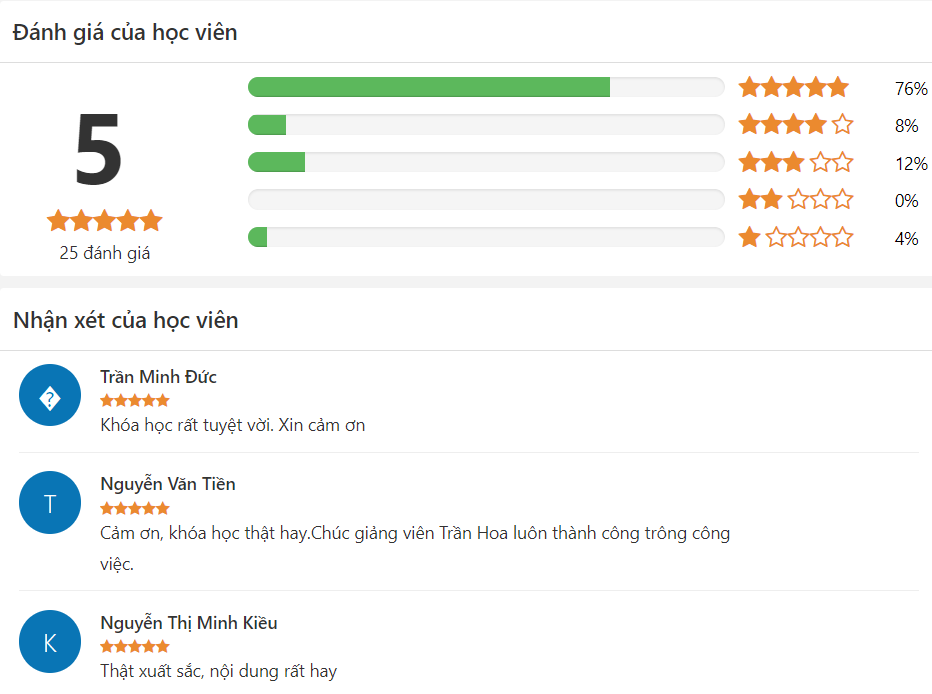Click the 8% four-star progress bar
The width and height of the screenshot is (932, 694).
coord(486,125)
